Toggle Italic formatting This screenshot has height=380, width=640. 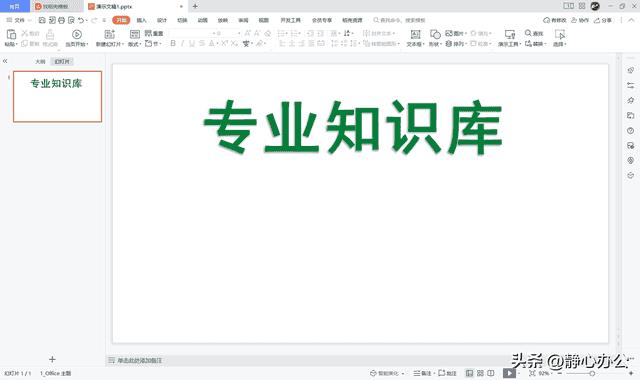tap(182, 43)
